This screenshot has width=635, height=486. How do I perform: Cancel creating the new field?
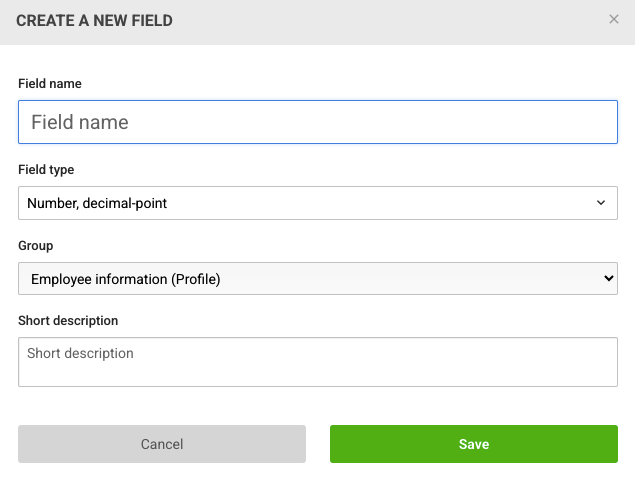(x=162, y=444)
